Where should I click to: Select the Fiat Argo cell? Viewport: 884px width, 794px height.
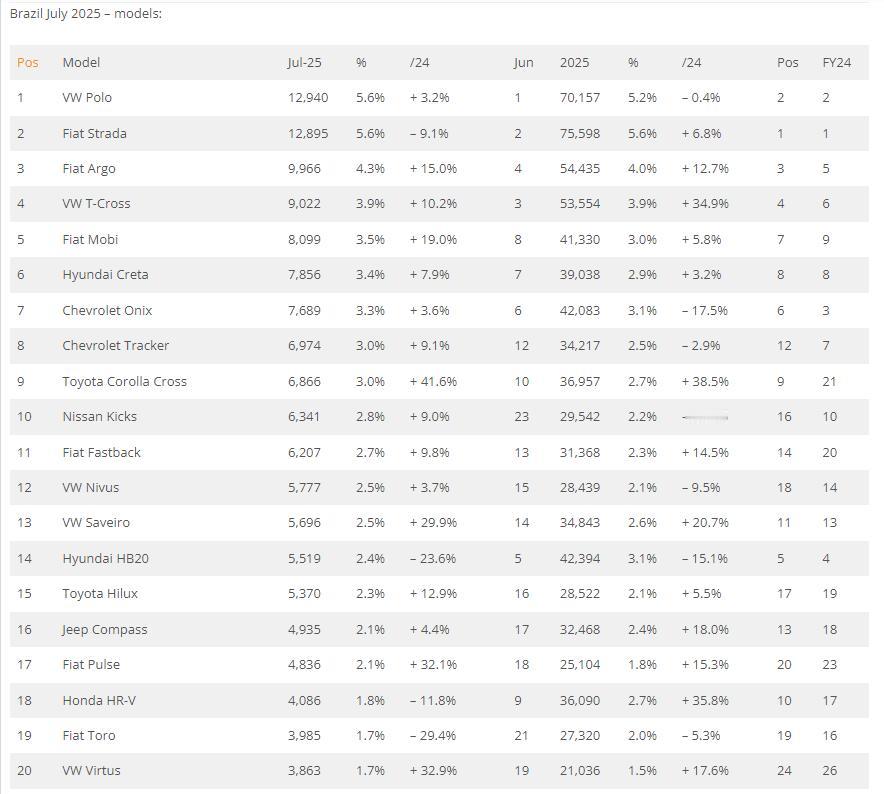point(89,169)
